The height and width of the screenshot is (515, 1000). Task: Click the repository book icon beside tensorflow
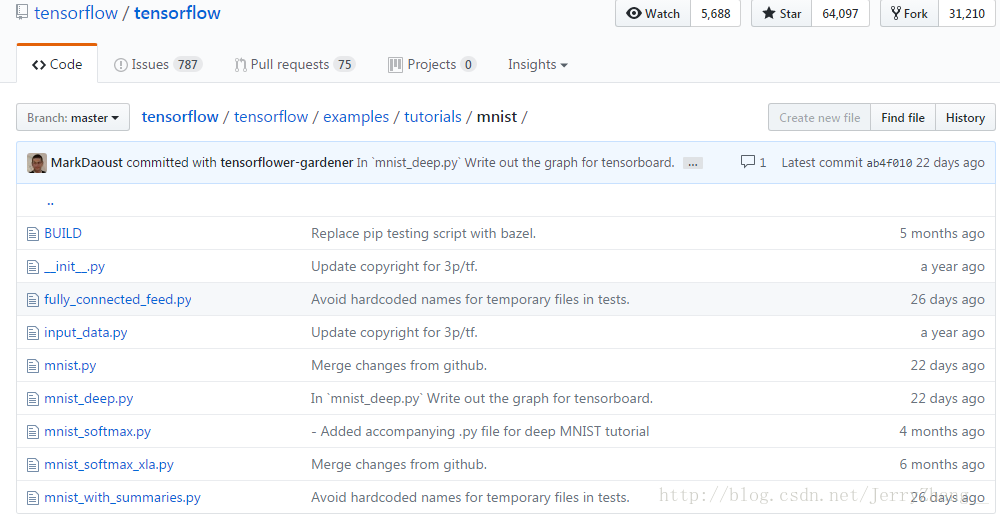[22, 13]
